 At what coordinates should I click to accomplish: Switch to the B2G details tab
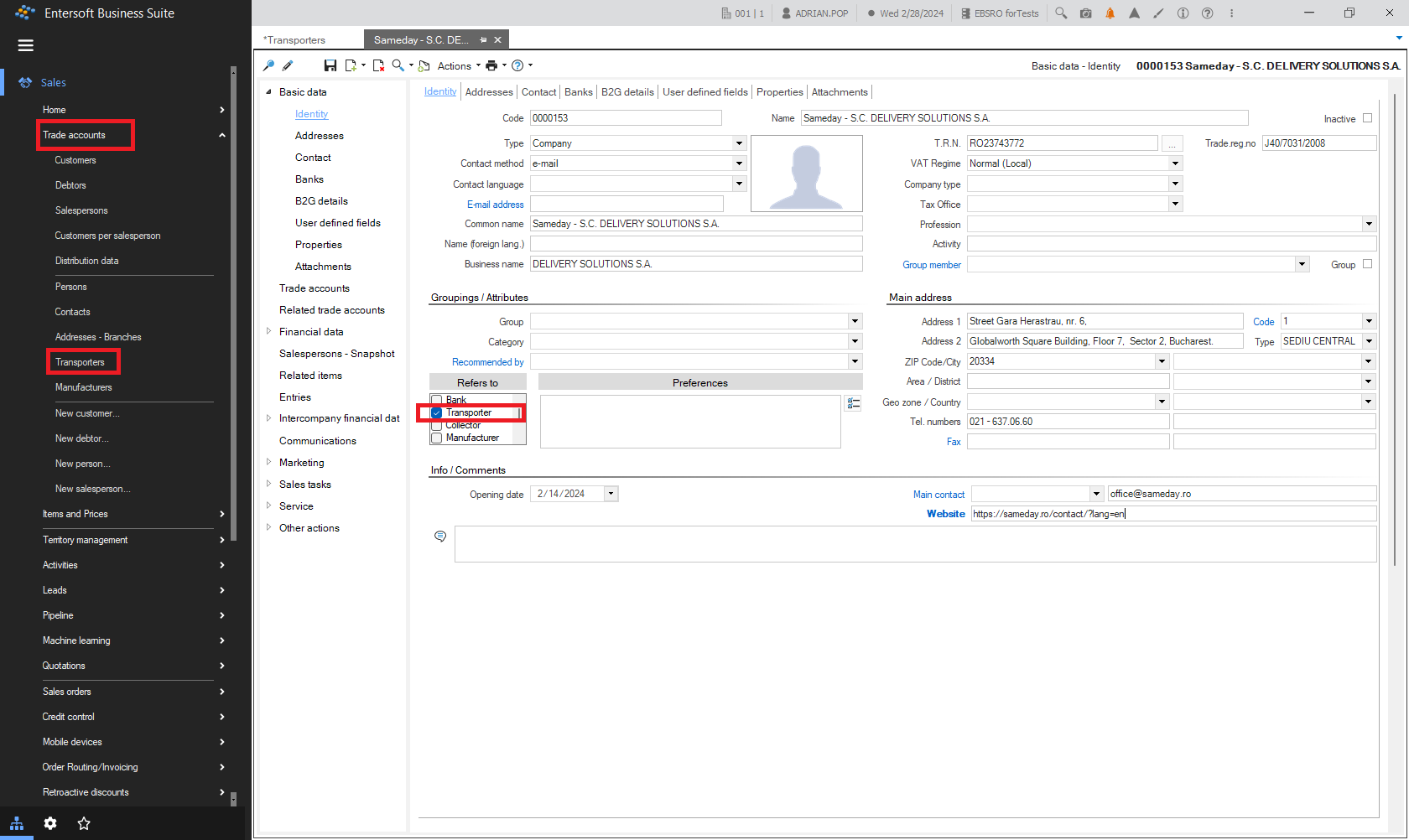627,92
